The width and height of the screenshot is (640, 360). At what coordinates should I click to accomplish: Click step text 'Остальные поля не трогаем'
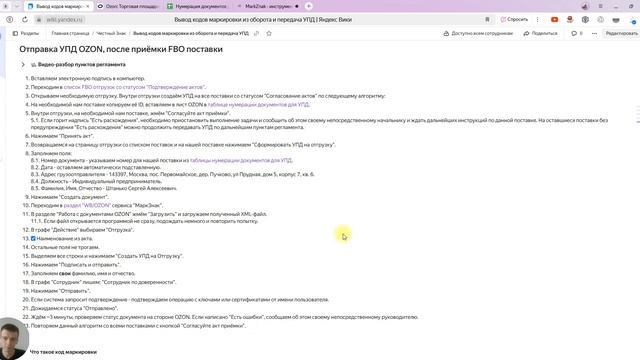pos(65,247)
